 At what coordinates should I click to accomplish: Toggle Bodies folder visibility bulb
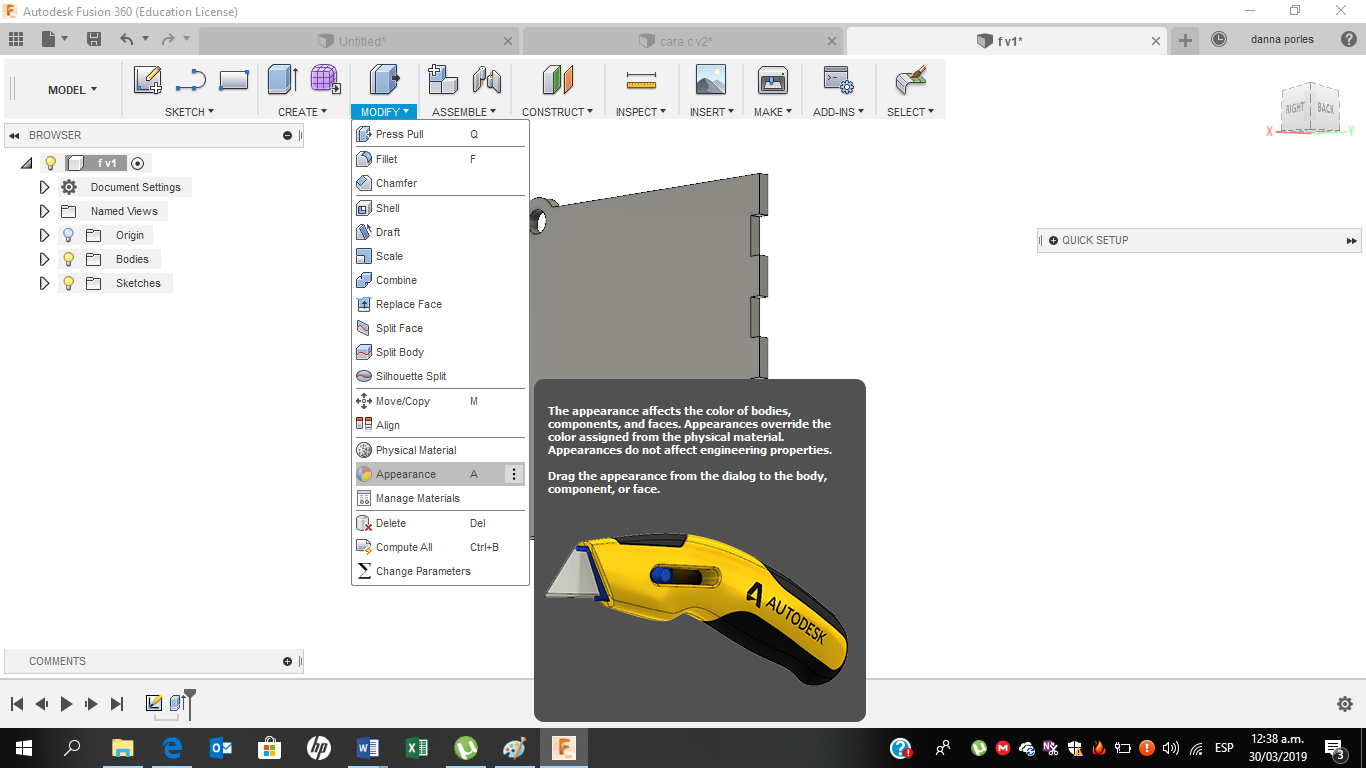pyautogui.click(x=68, y=259)
